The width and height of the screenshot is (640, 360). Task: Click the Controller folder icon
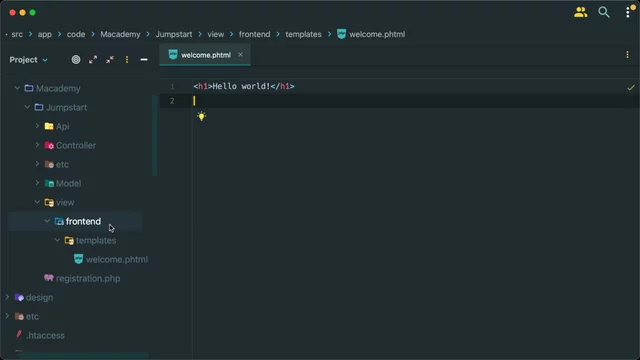click(x=49, y=145)
